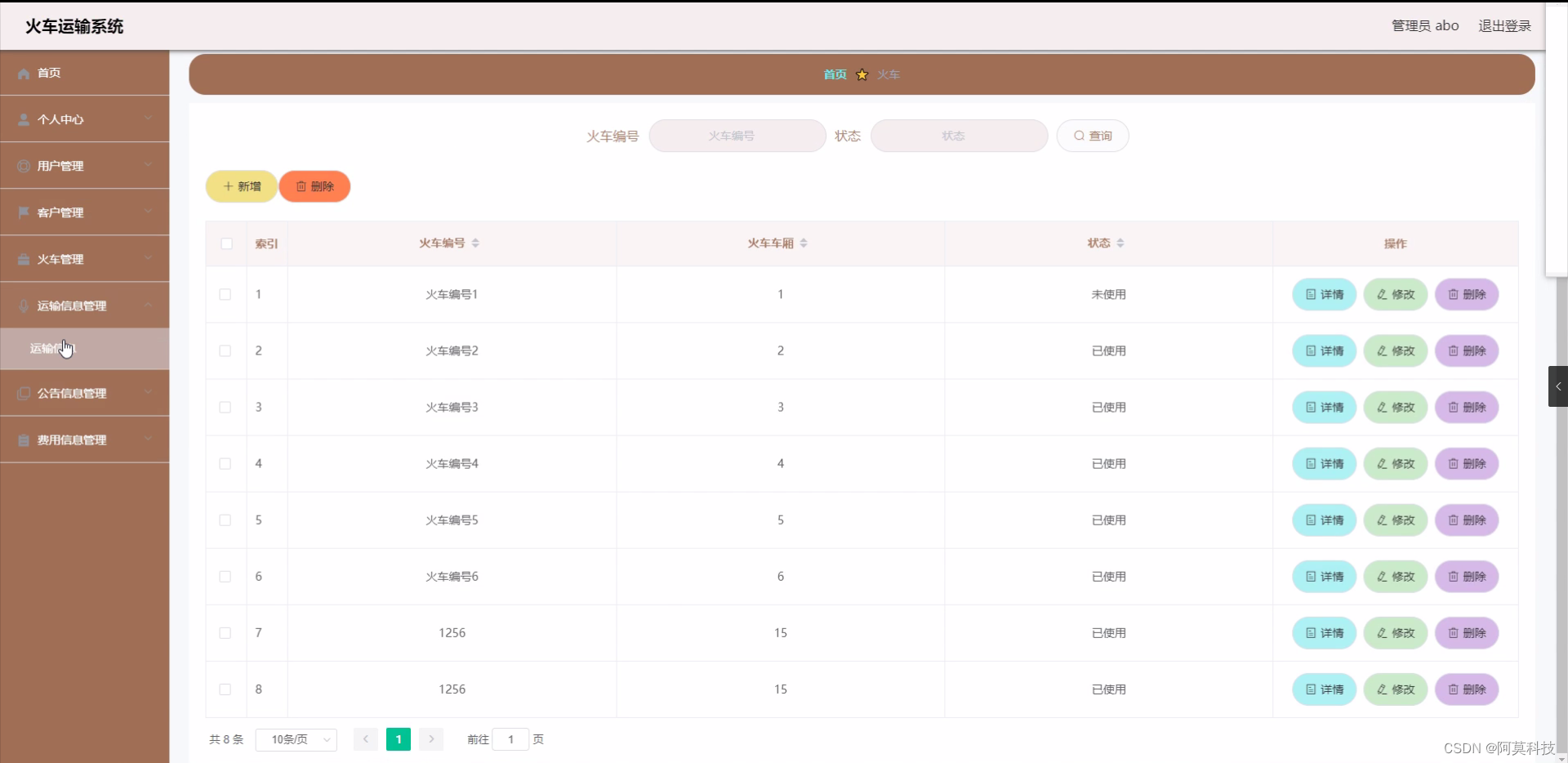1568x763 pixels.
Task: Click the person icon next to 个人中心
Action: coord(22,119)
